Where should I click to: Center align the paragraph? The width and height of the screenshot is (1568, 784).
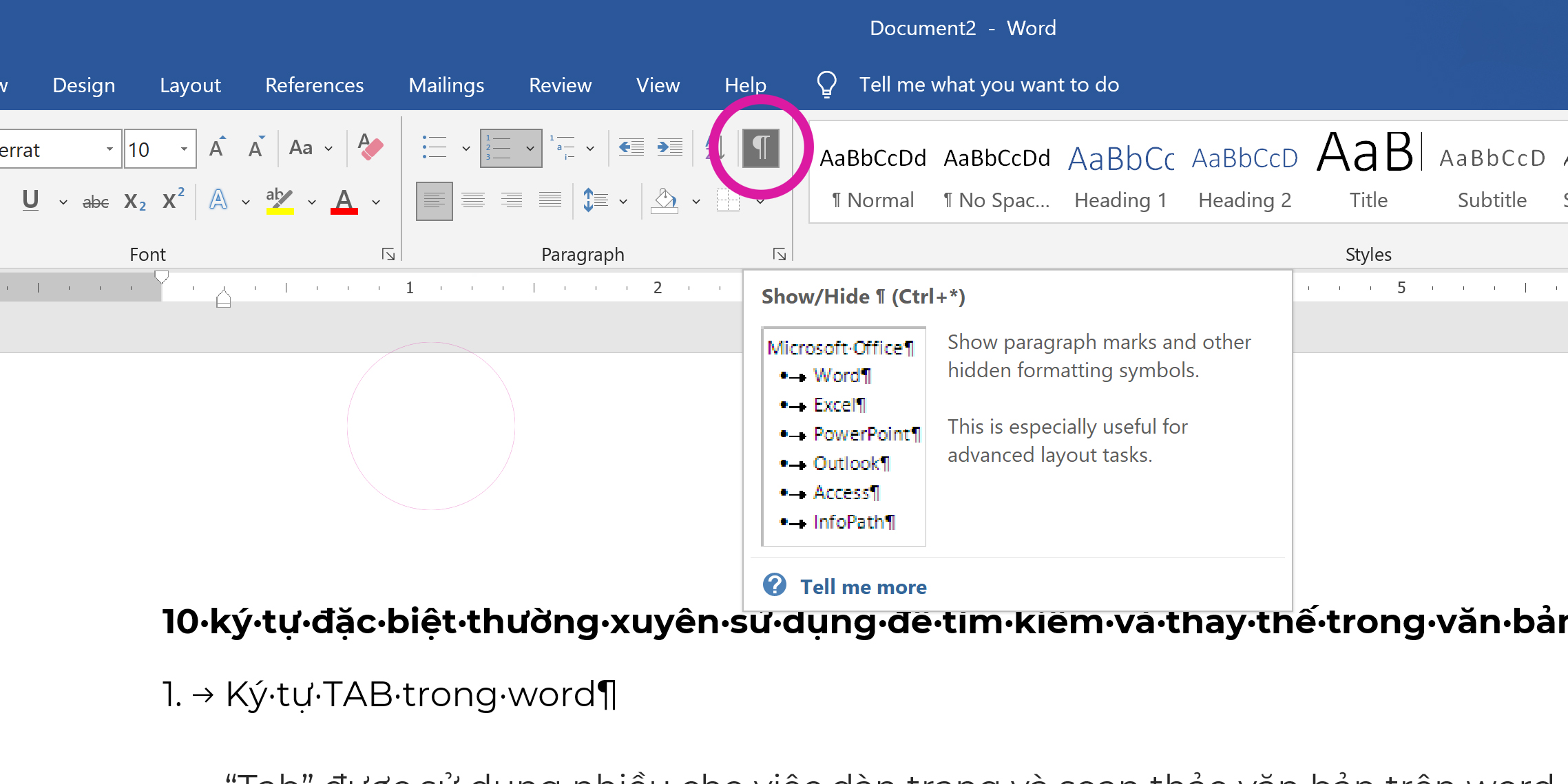(x=473, y=201)
